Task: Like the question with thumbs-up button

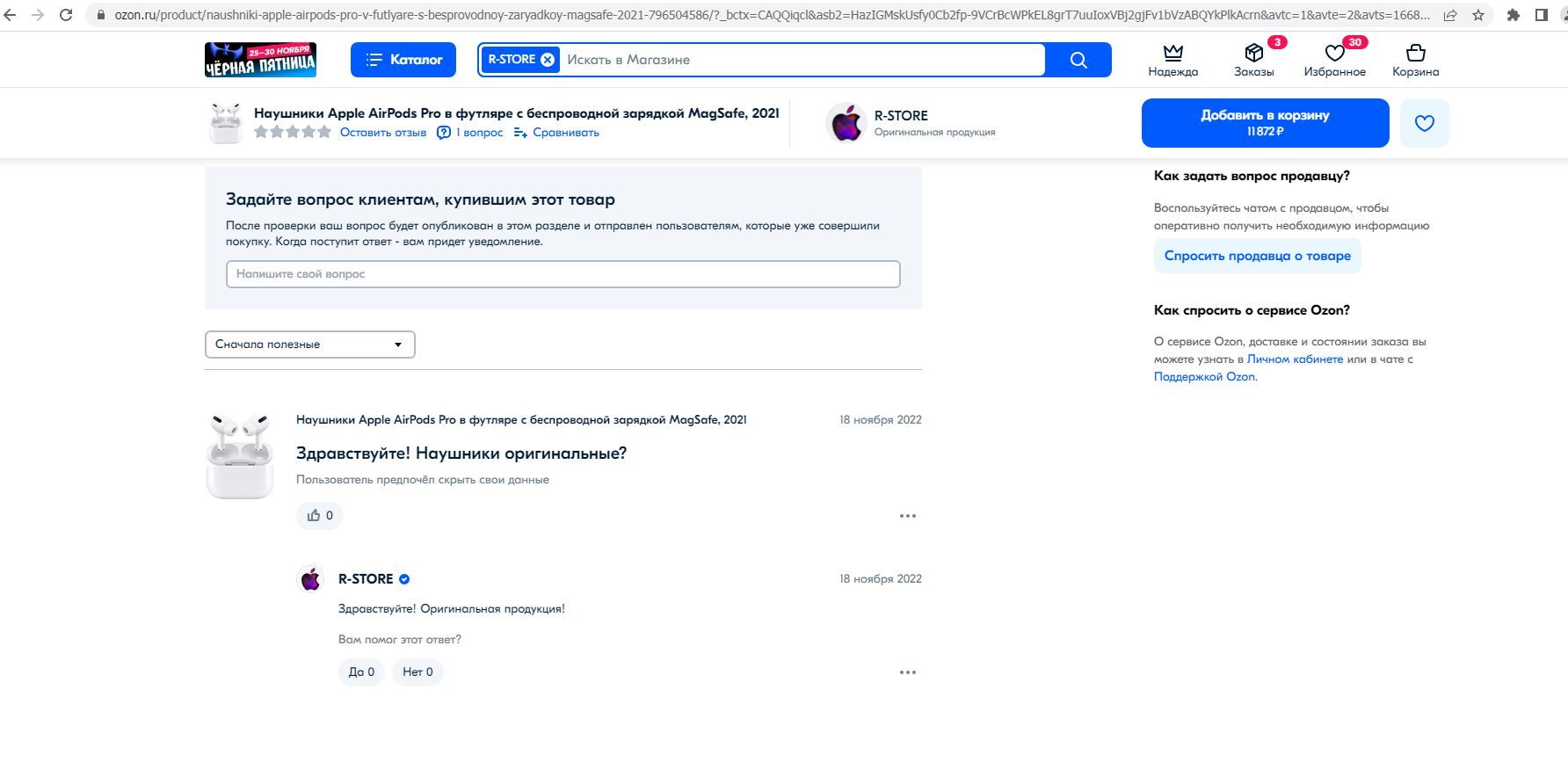Action: (319, 516)
